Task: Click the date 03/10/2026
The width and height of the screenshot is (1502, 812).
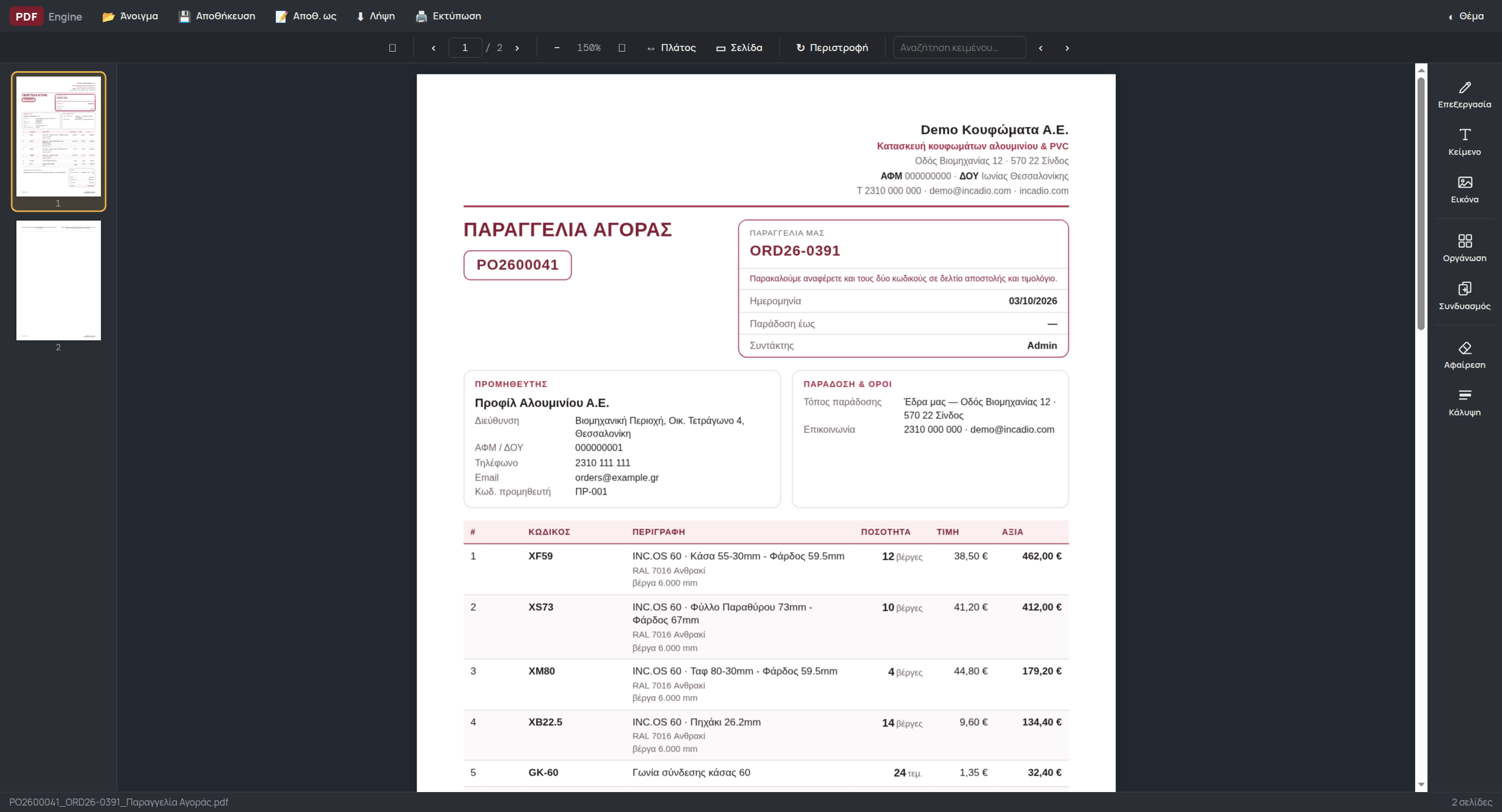Action: 1033,301
